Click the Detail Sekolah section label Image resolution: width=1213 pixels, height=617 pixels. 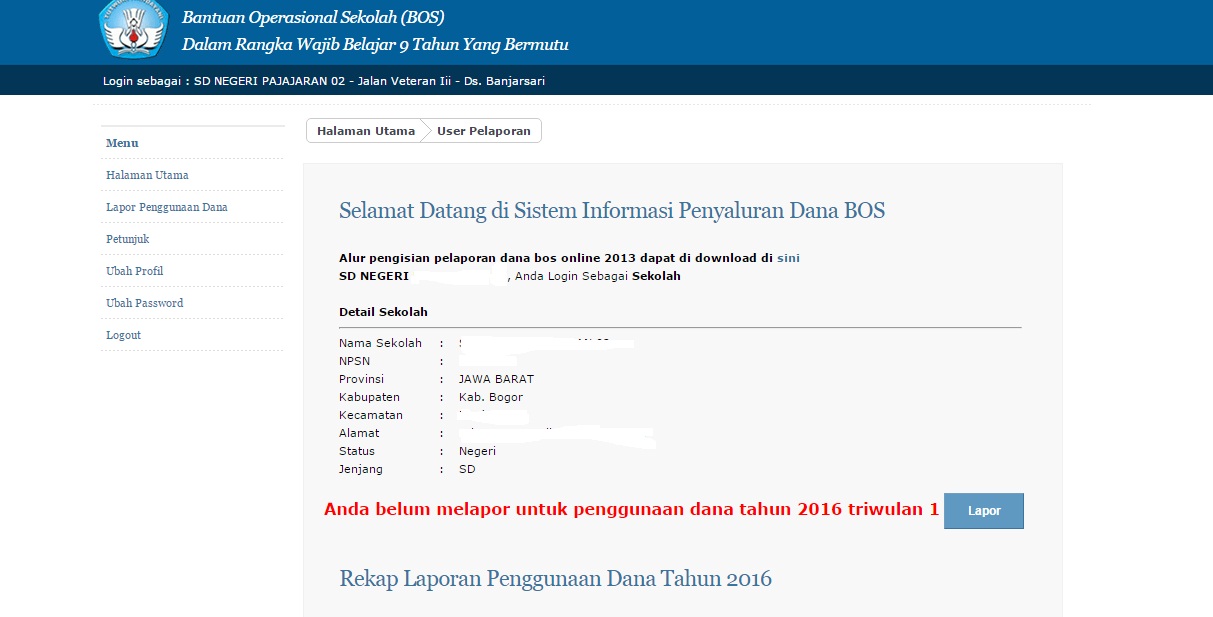(383, 311)
